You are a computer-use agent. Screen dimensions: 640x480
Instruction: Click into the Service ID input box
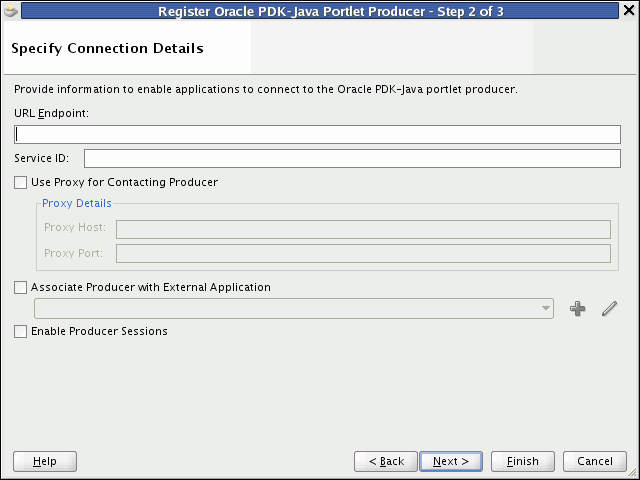click(x=352, y=159)
